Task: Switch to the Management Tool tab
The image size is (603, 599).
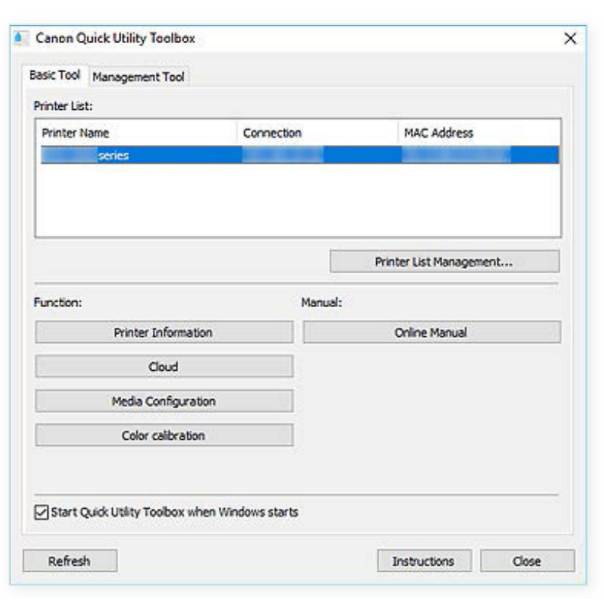Action: (x=138, y=77)
